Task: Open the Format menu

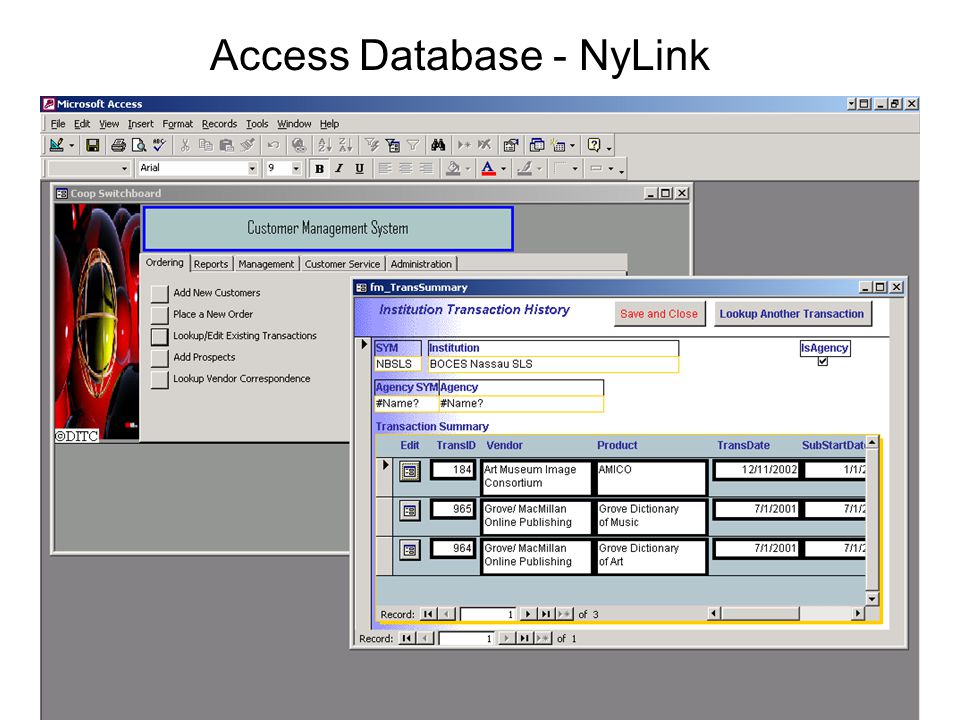Action: 178,124
